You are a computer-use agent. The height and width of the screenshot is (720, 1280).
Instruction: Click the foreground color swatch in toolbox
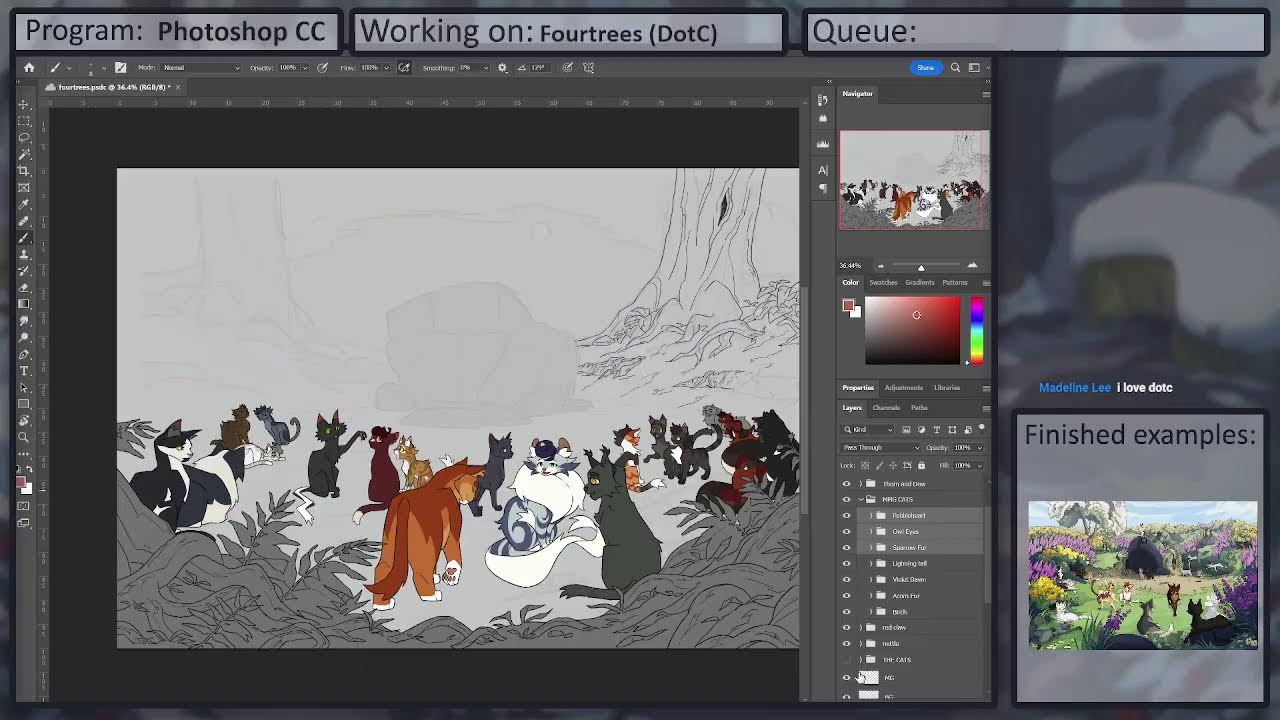[x=21, y=482]
